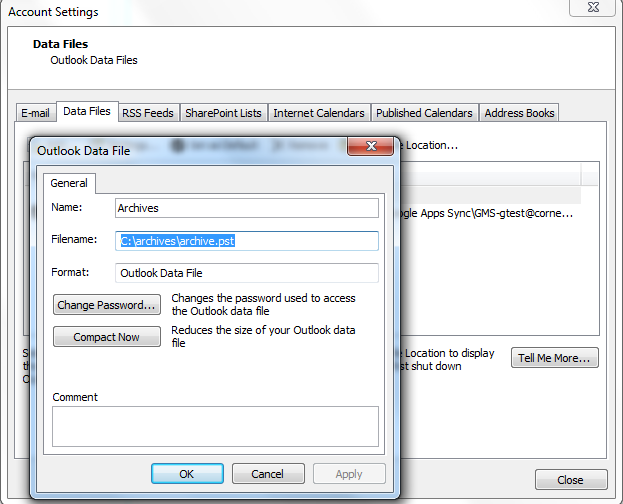This screenshot has height=504, width=623.
Task: Focus the Comment text box
Action: click(x=215, y=426)
